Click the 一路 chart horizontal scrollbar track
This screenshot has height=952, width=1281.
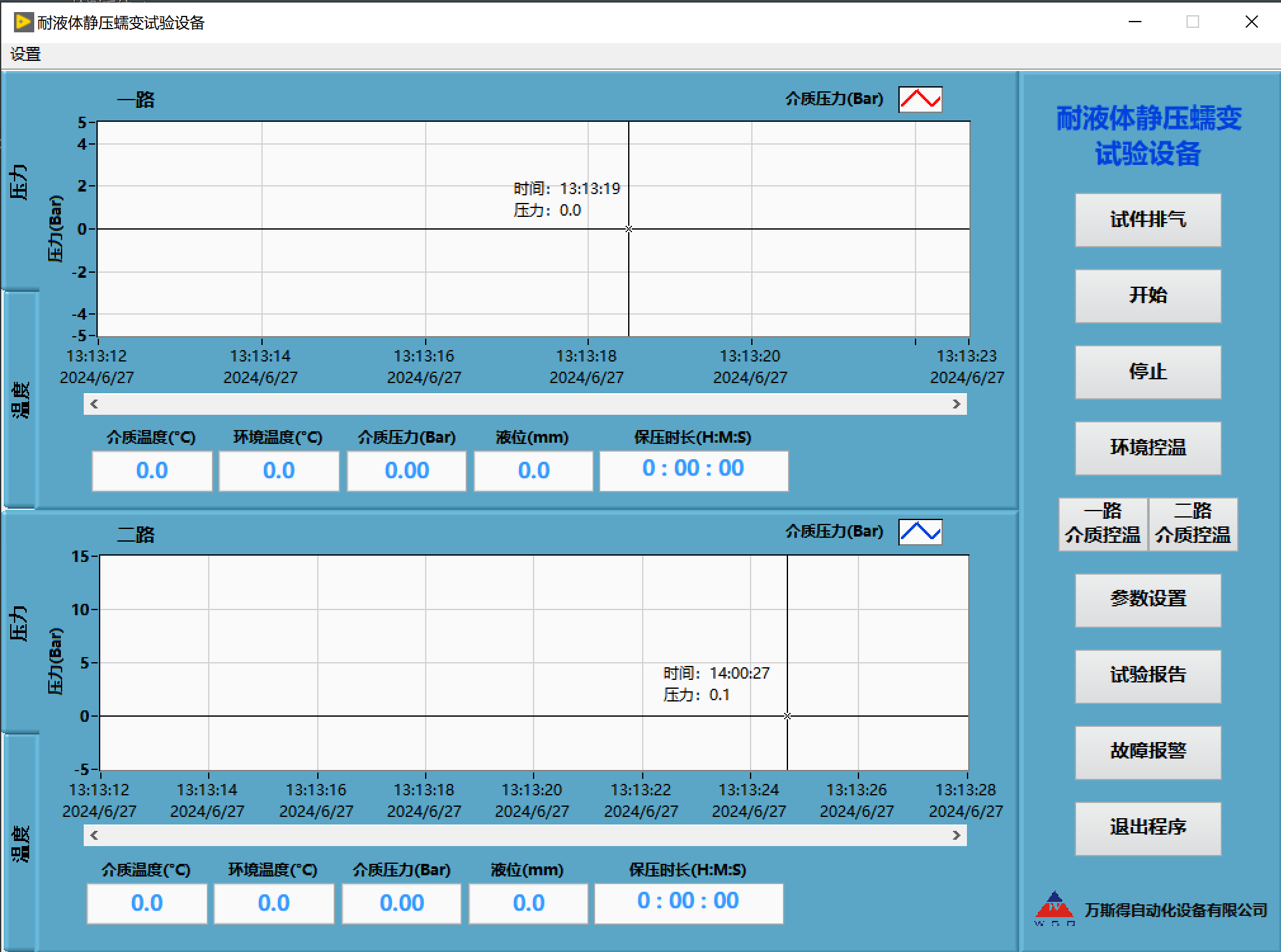click(524, 404)
